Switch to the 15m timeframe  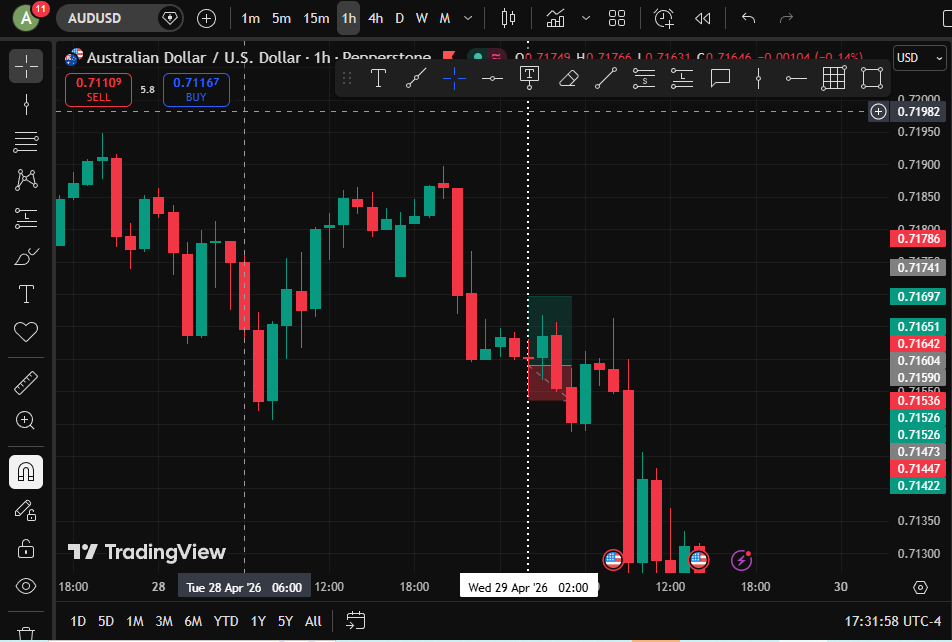click(x=316, y=18)
